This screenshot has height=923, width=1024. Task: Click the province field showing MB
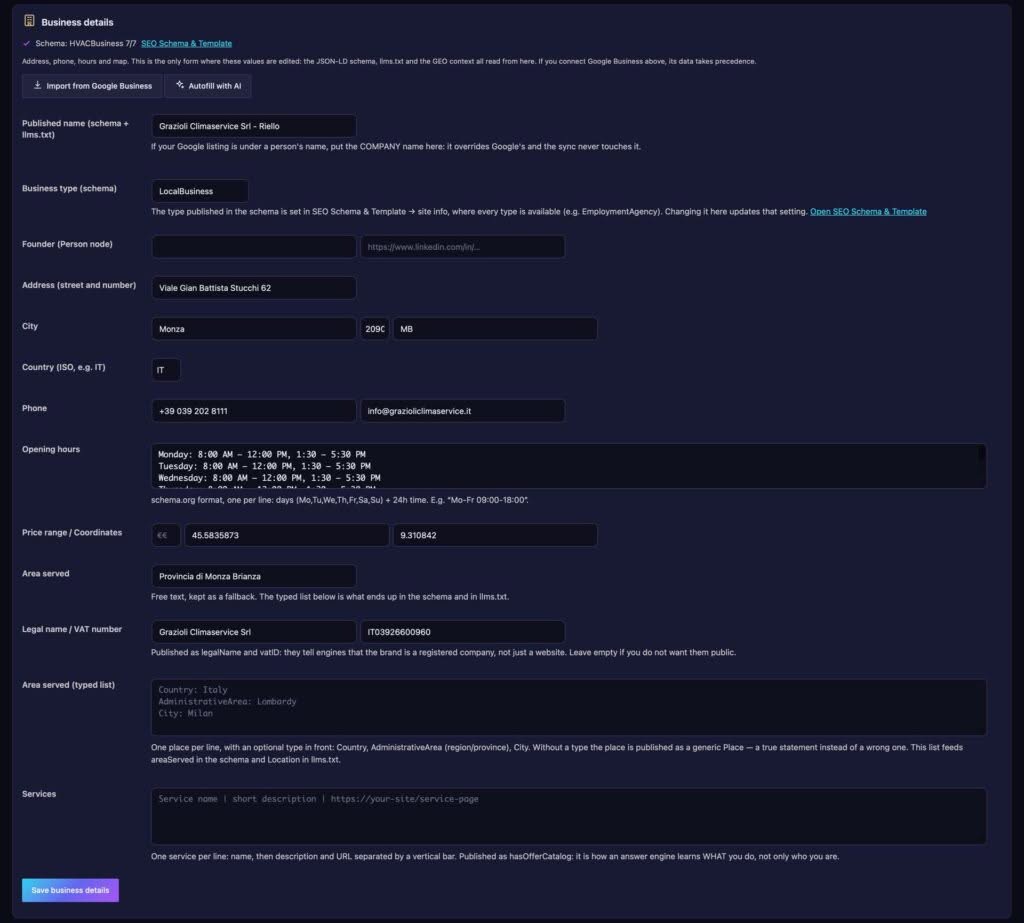[x=495, y=329]
